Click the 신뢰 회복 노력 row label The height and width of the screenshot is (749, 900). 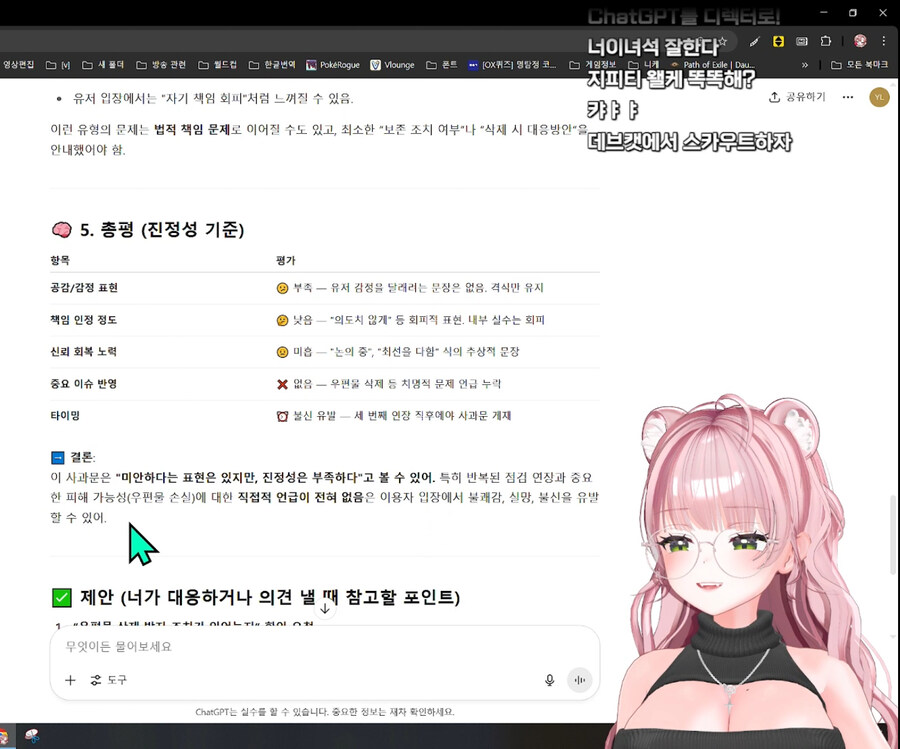(84, 352)
